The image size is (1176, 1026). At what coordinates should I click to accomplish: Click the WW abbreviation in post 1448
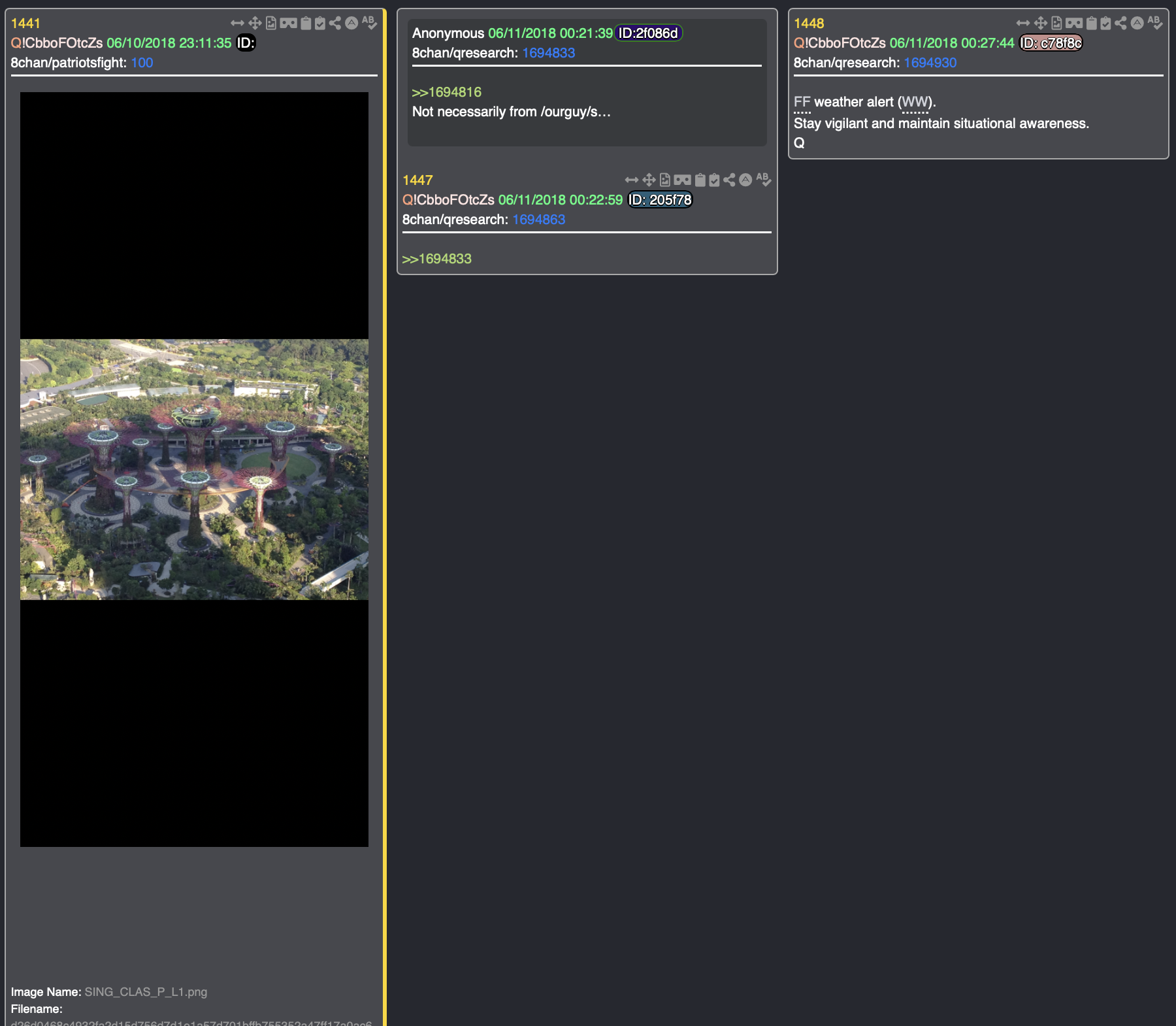(x=915, y=102)
